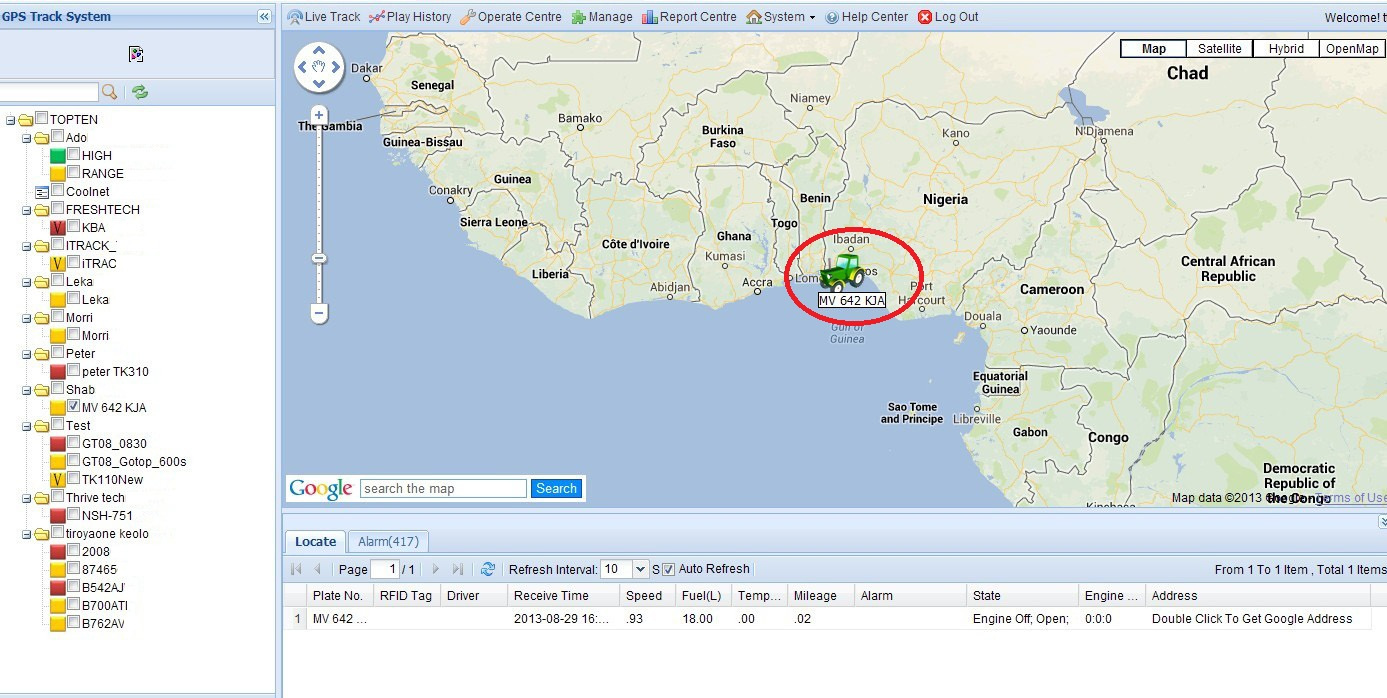Pan the map right with arrow control
This screenshot has width=1387, height=698.
336,67
